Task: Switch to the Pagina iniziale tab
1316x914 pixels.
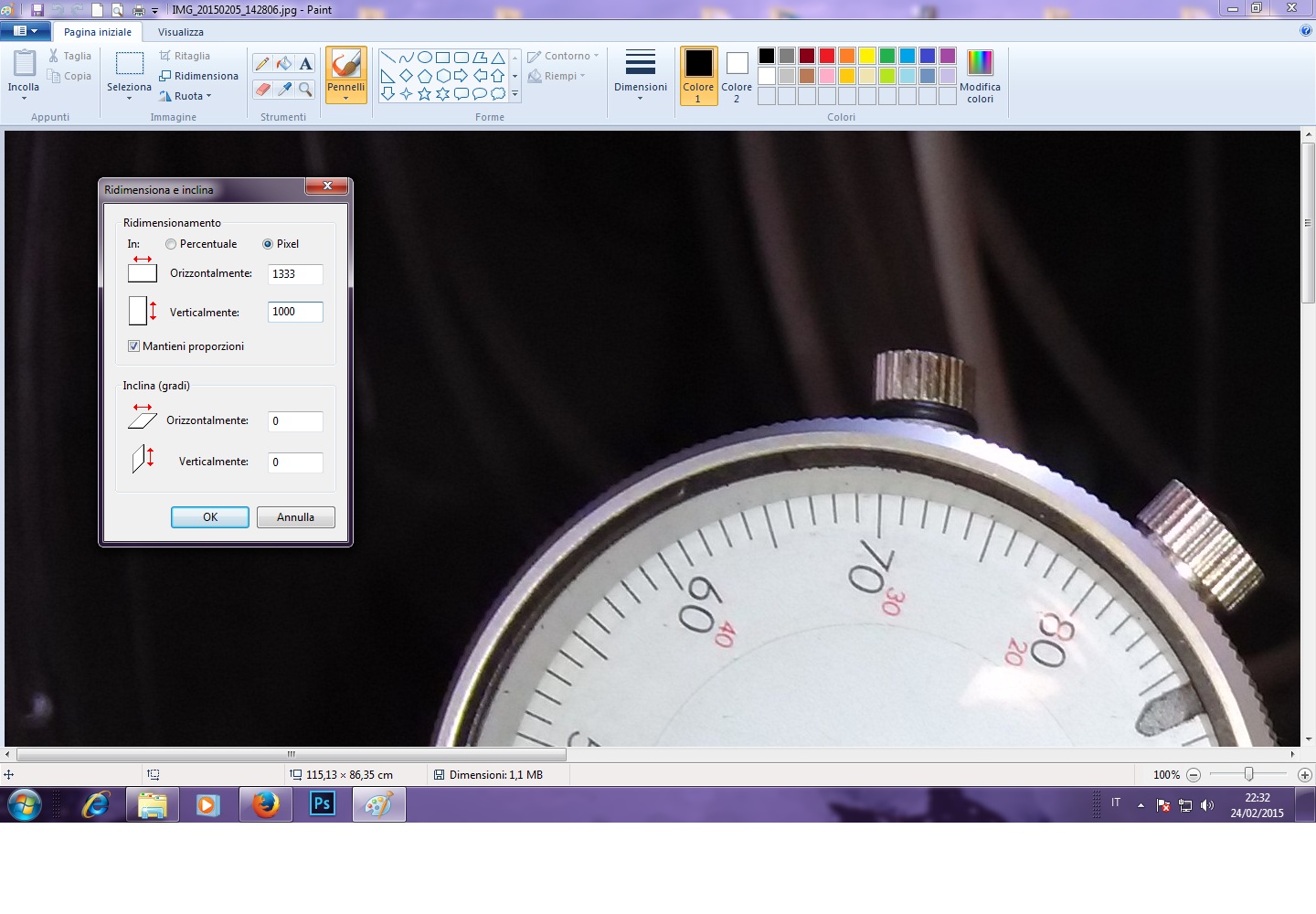Action: coord(98,32)
